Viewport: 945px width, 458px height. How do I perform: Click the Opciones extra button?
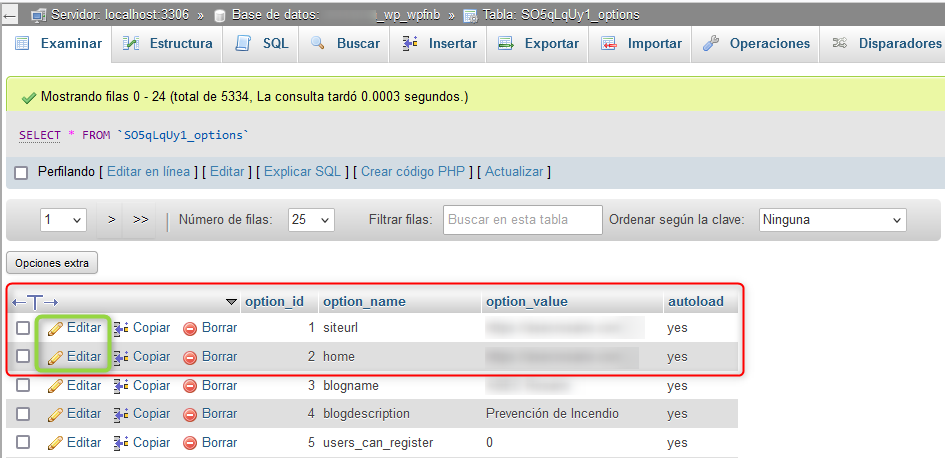coord(52,264)
